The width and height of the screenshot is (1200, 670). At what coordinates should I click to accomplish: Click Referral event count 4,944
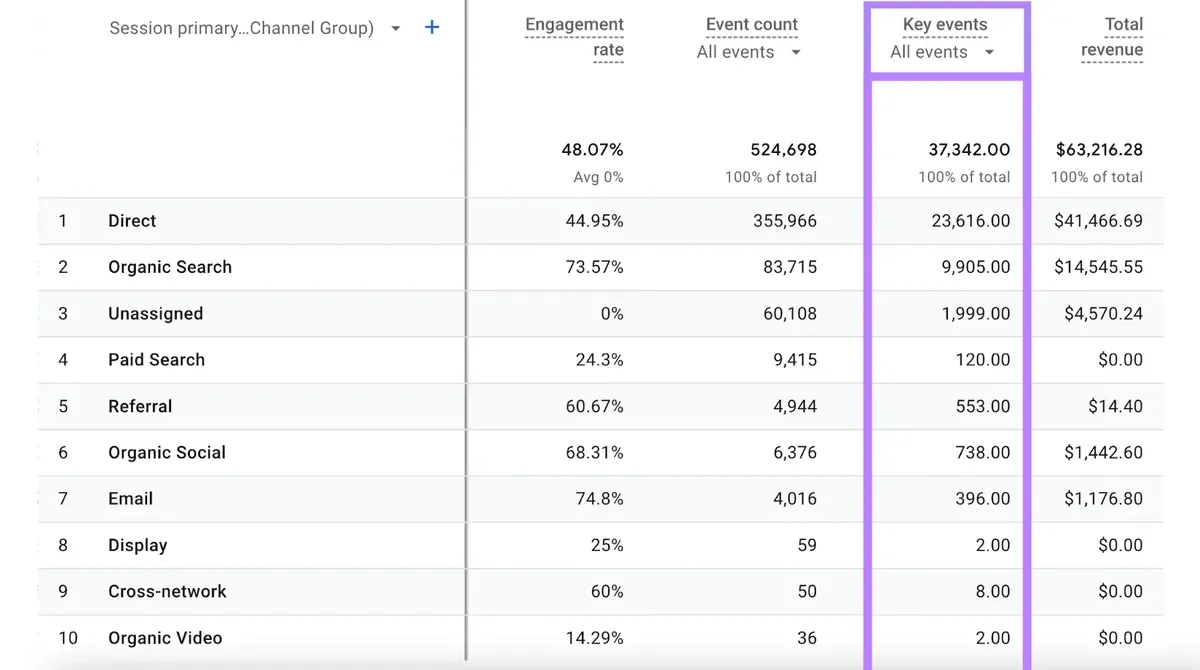pyautogui.click(x=795, y=406)
